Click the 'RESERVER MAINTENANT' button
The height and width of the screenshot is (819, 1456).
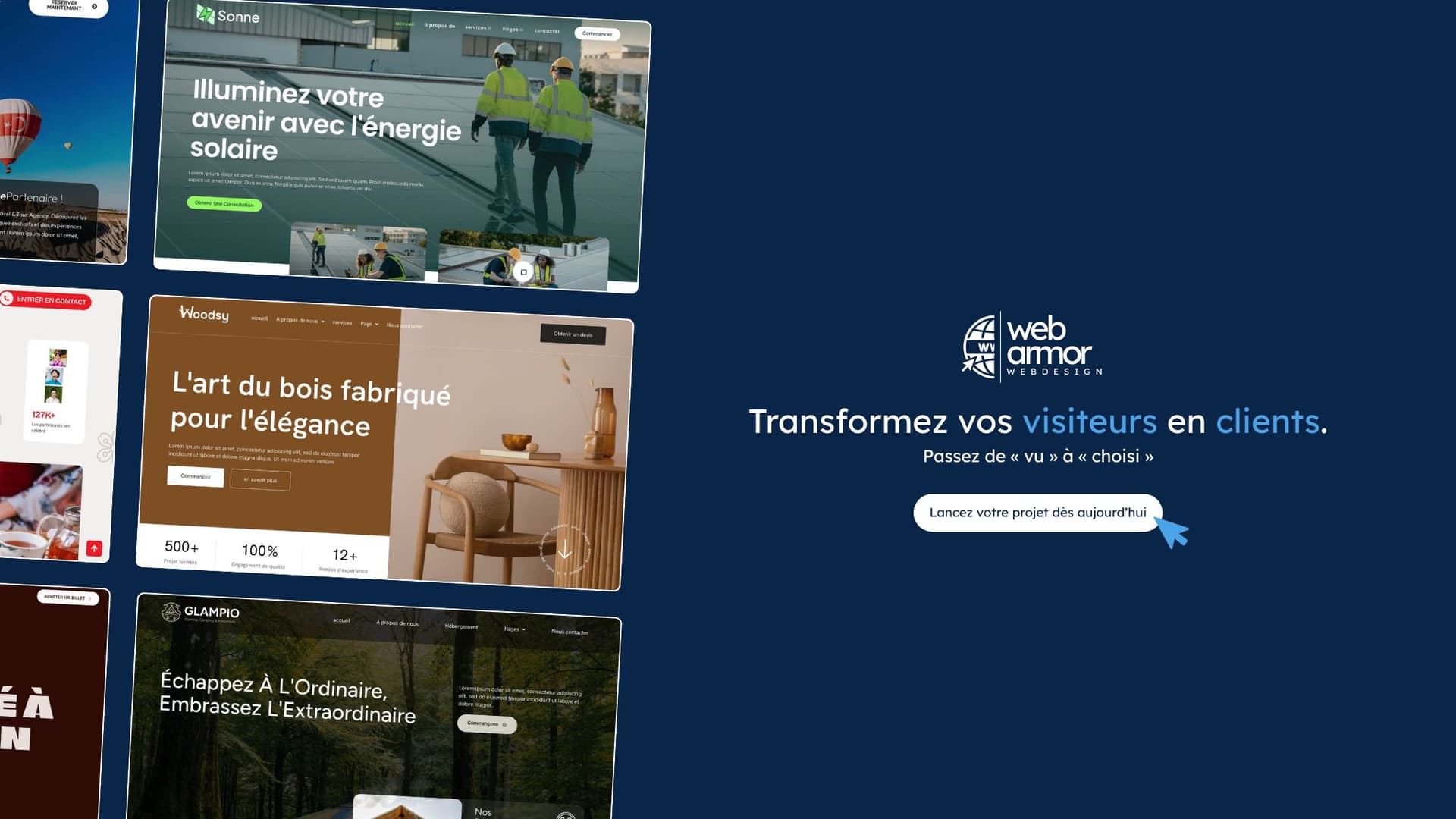tap(68, 6)
